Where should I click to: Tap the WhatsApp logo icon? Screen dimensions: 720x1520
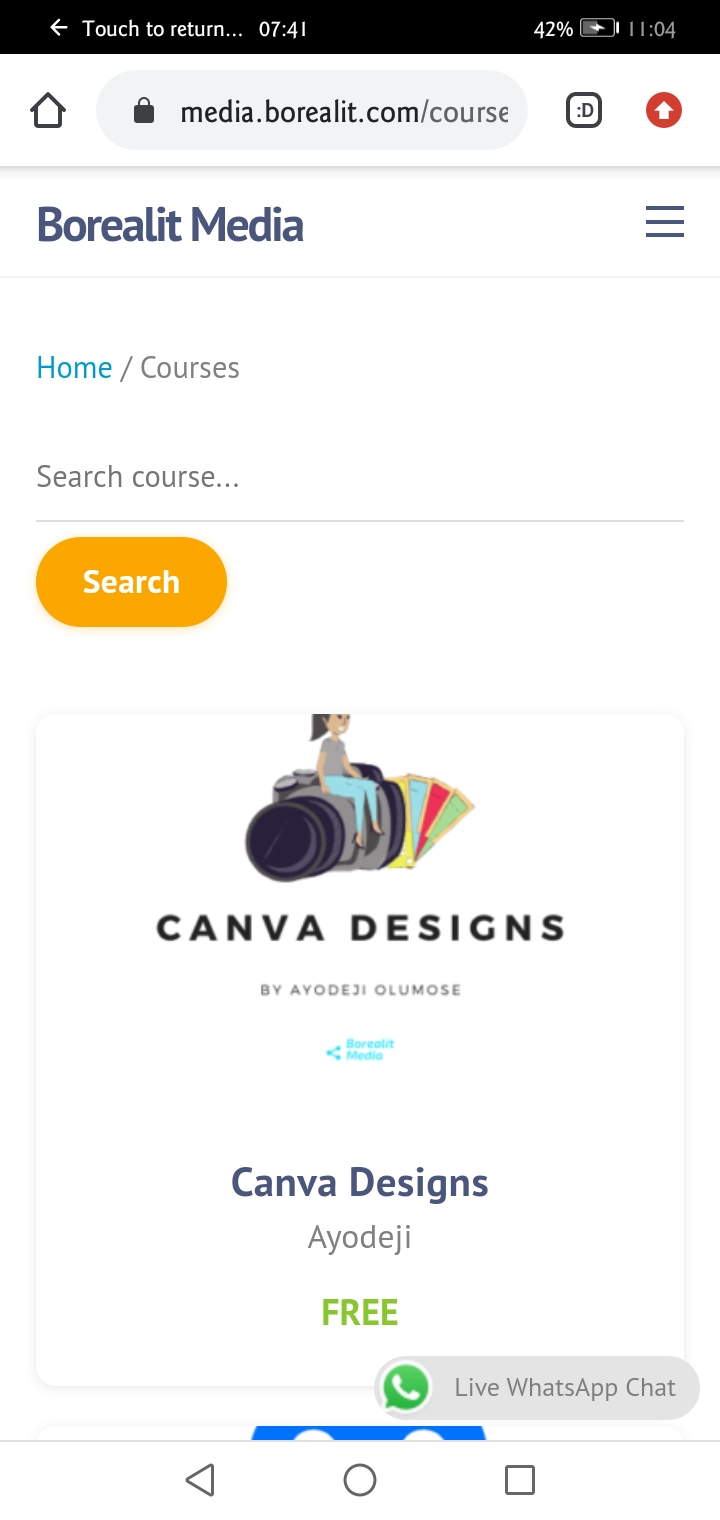[406, 1388]
